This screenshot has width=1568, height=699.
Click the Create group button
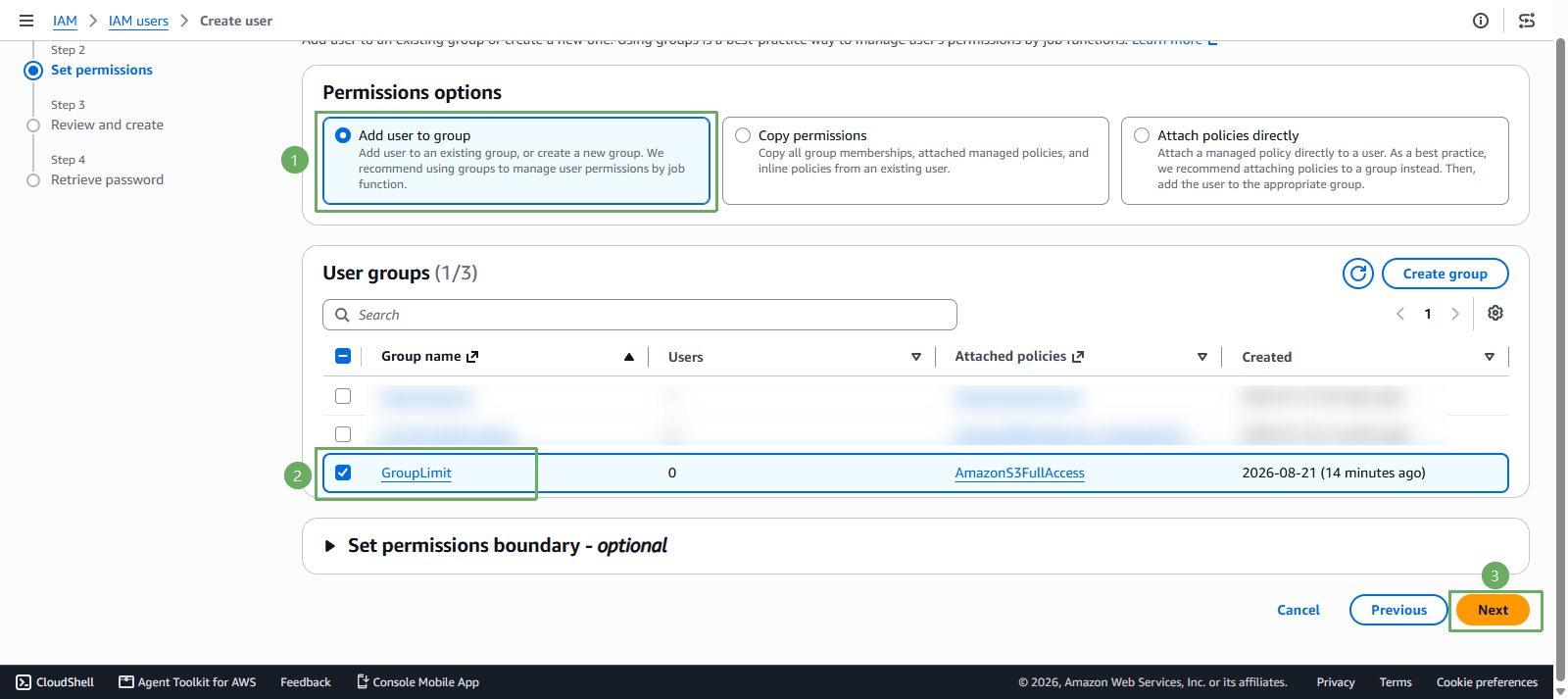coord(1445,274)
